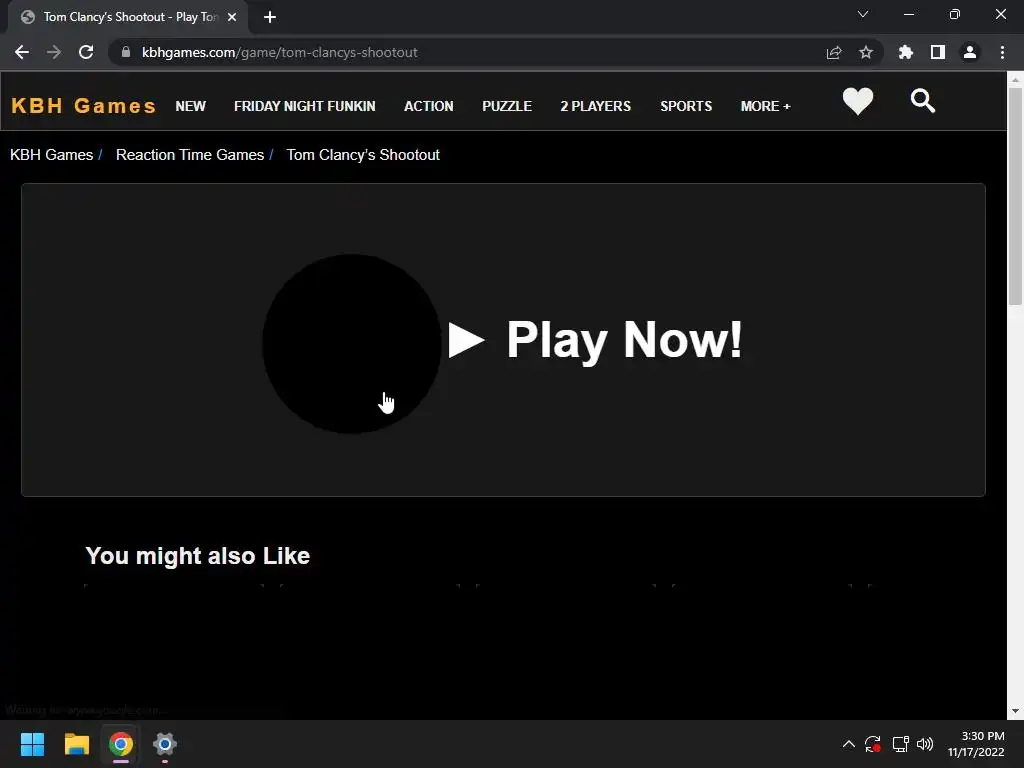Open a new browser tab

tap(270, 17)
